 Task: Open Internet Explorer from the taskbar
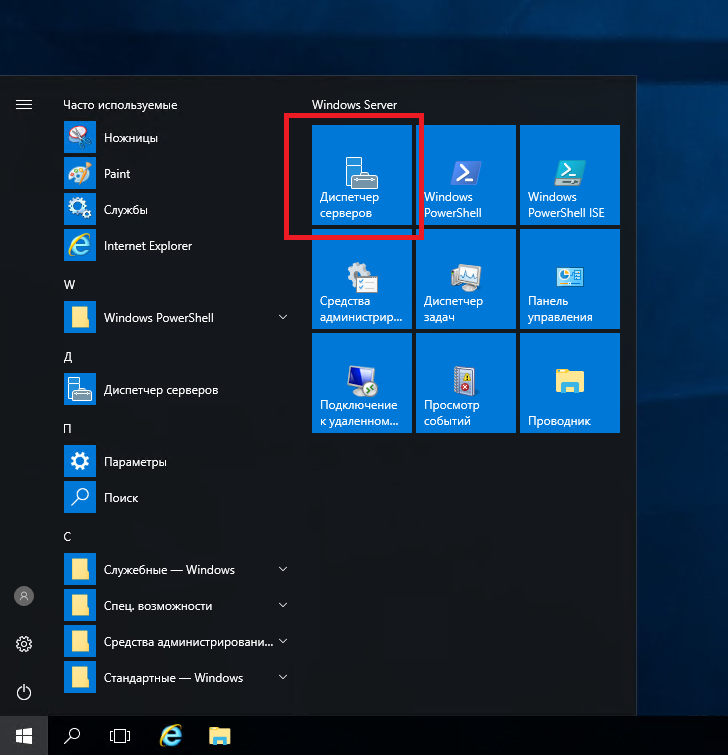point(171,736)
